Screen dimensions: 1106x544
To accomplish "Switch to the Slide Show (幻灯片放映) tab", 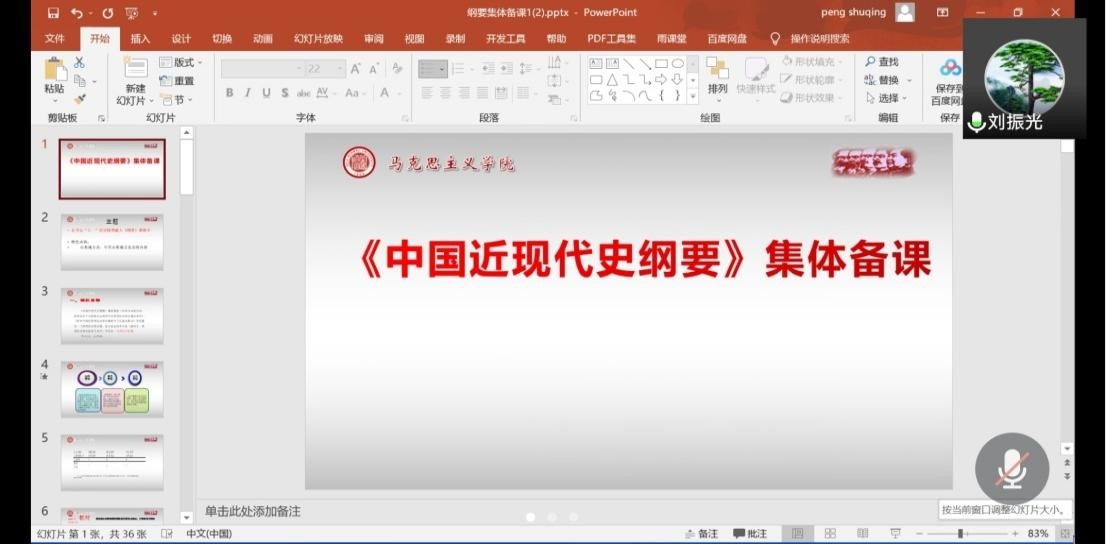I will click(x=318, y=39).
